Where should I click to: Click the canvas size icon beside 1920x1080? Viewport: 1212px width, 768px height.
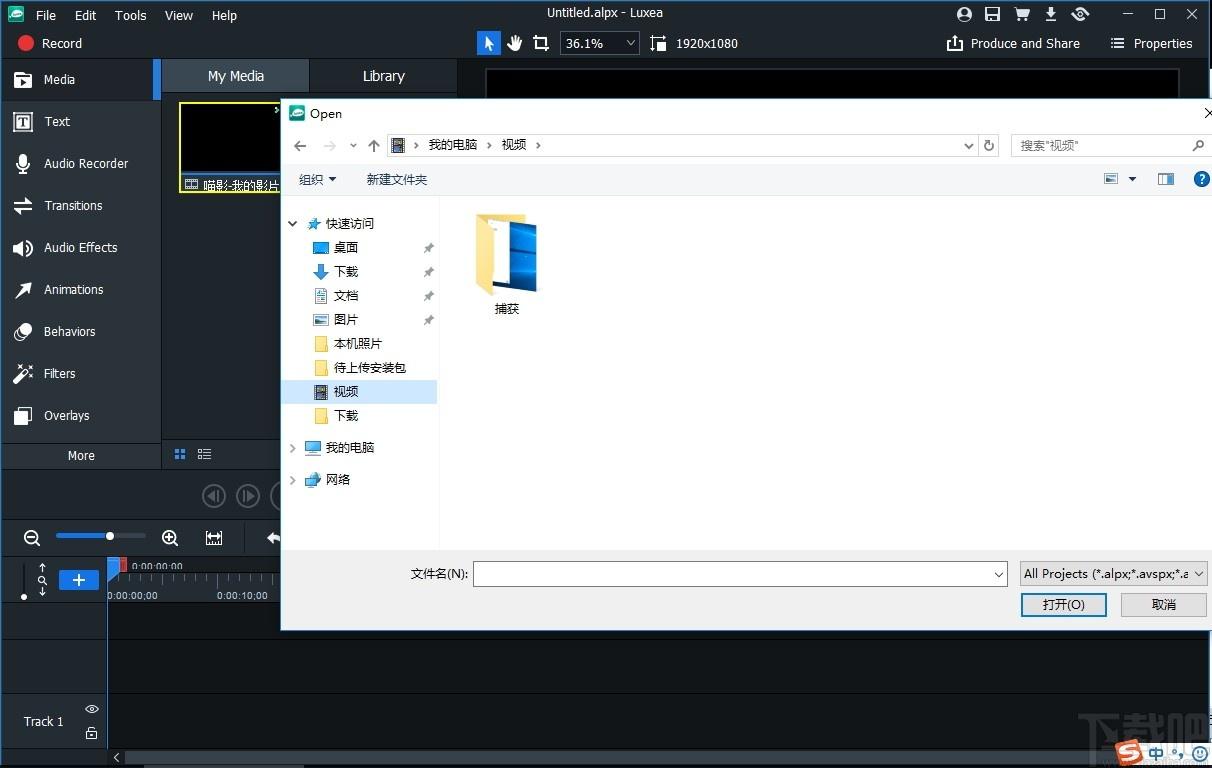[x=658, y=43]
